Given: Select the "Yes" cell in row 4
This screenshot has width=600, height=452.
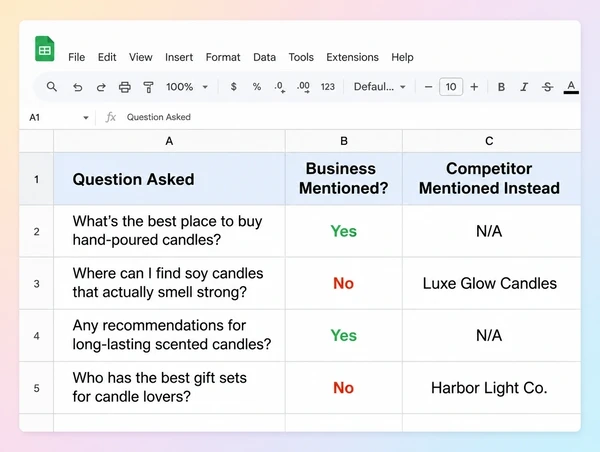Looking at the screenshot, I should tap(344, 336).
